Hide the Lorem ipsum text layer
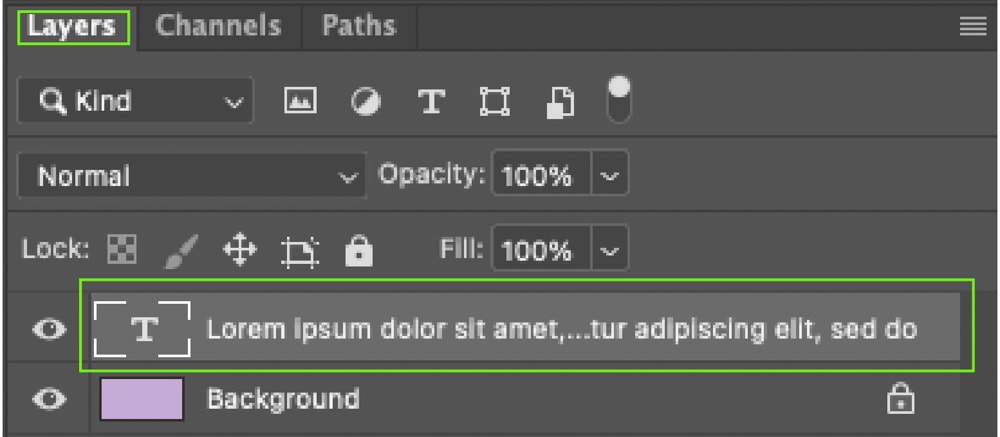Image resolution: width=1000 pixels, height=437 pixels. 49,329
